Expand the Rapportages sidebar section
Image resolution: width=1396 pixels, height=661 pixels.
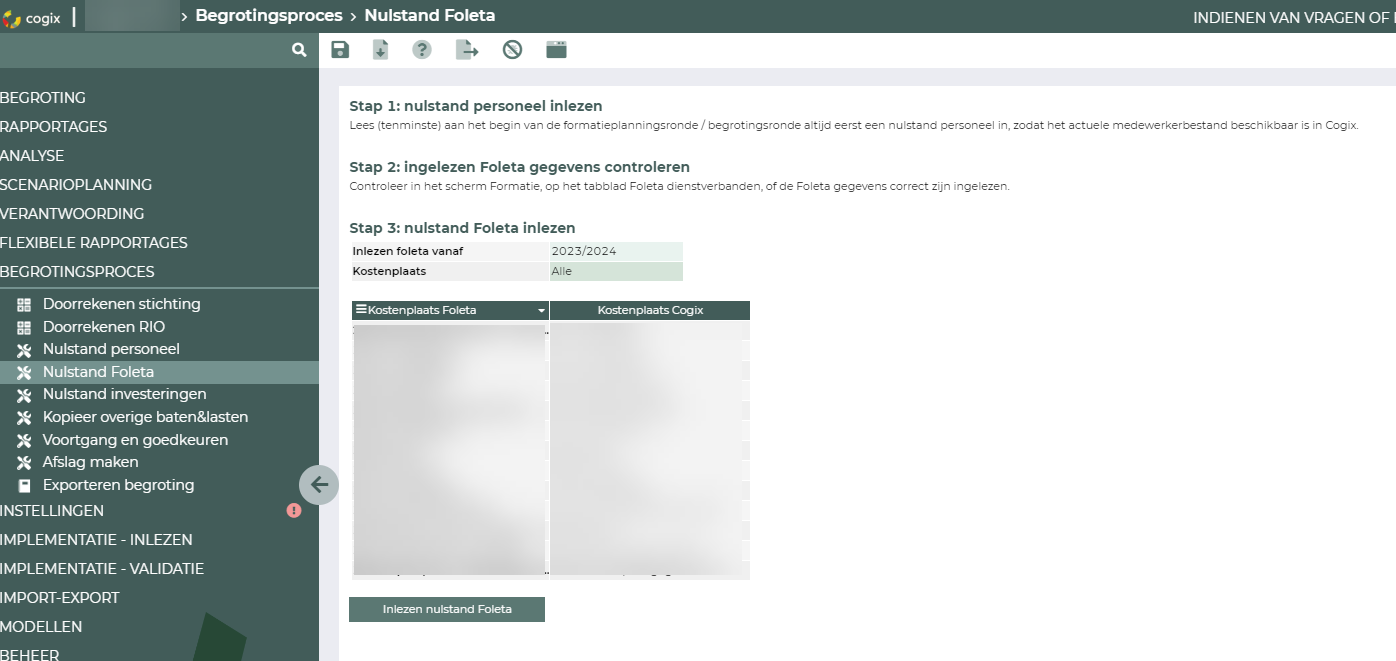[x=54, y=127]
